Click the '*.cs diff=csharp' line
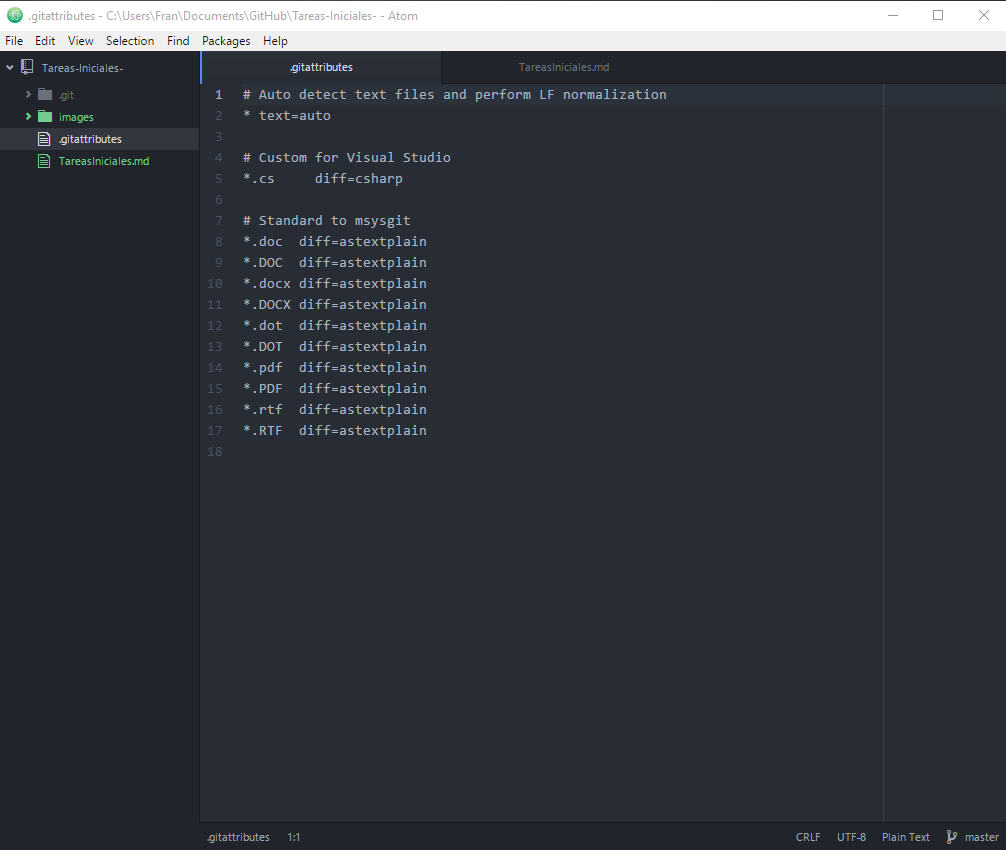1006x850 pixels. 323,179
